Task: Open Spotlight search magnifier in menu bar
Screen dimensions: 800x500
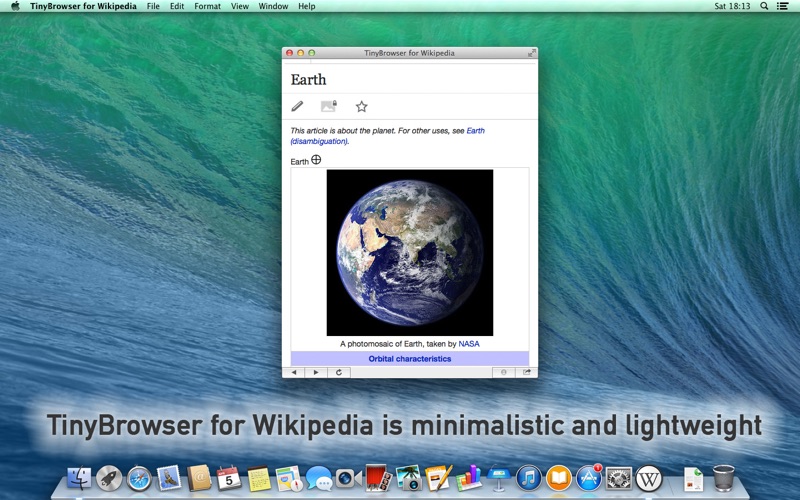Action: [x=764, y=6]
